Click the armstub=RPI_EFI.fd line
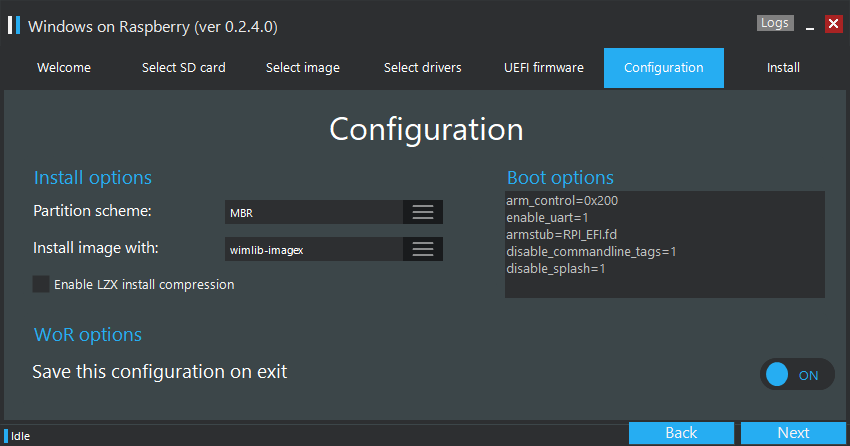The height and width of the screenshot is (446, 850). 562,235
